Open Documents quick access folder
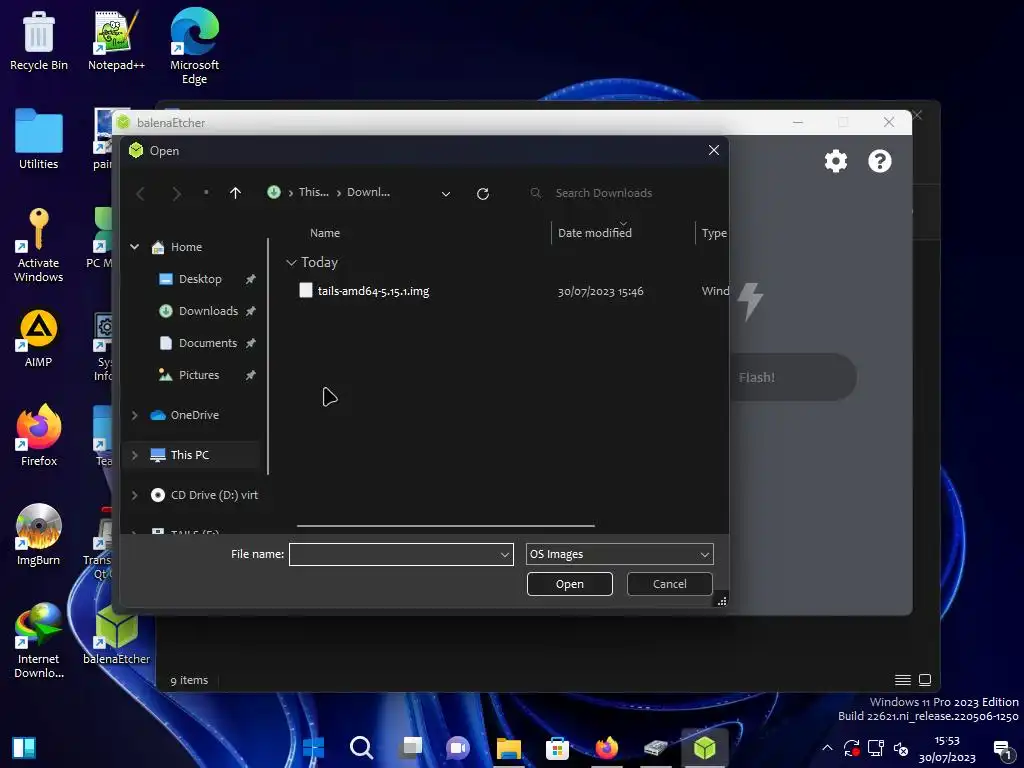 coord(208,343)
